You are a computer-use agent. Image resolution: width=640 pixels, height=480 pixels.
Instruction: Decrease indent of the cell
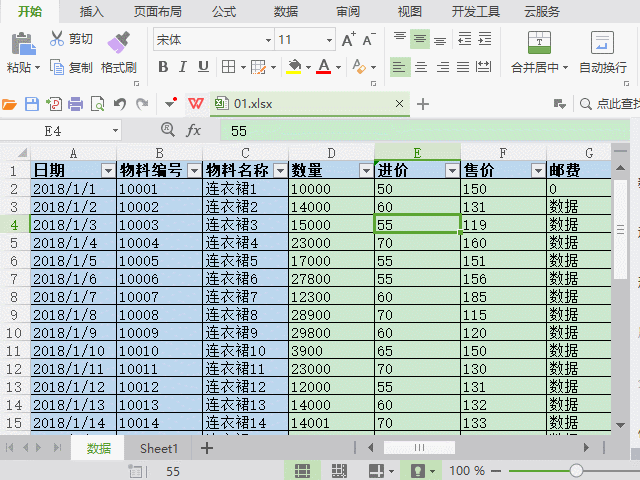coord(464,39)
